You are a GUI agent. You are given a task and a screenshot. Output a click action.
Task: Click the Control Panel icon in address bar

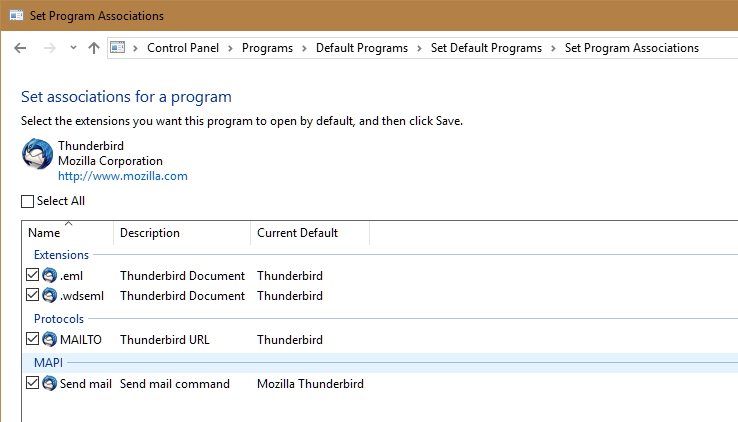tap(118, 48)
